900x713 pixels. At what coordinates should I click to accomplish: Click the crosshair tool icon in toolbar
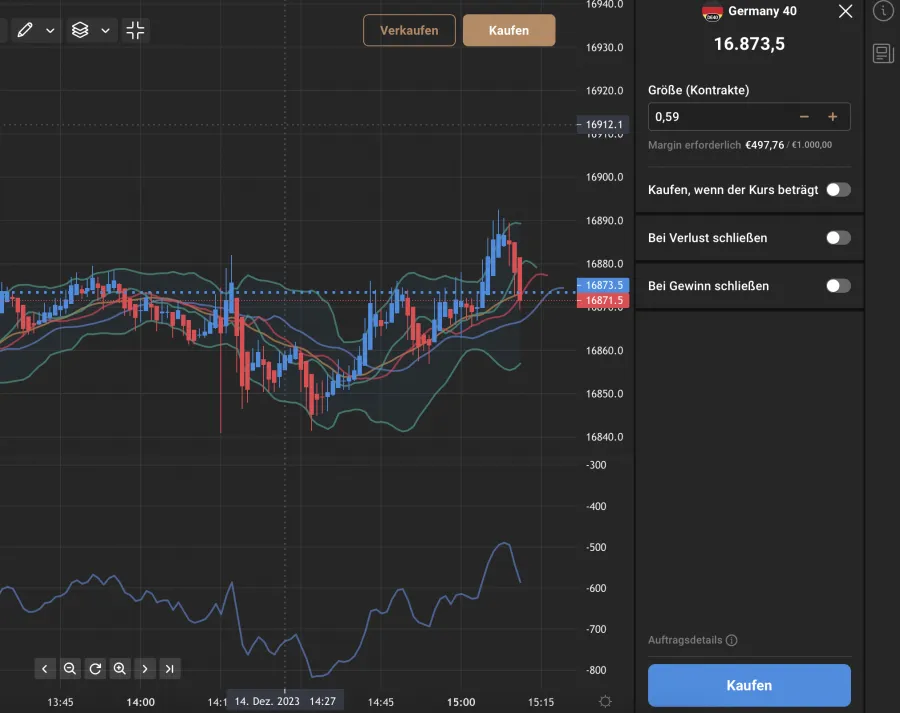(x=135, y=30)
